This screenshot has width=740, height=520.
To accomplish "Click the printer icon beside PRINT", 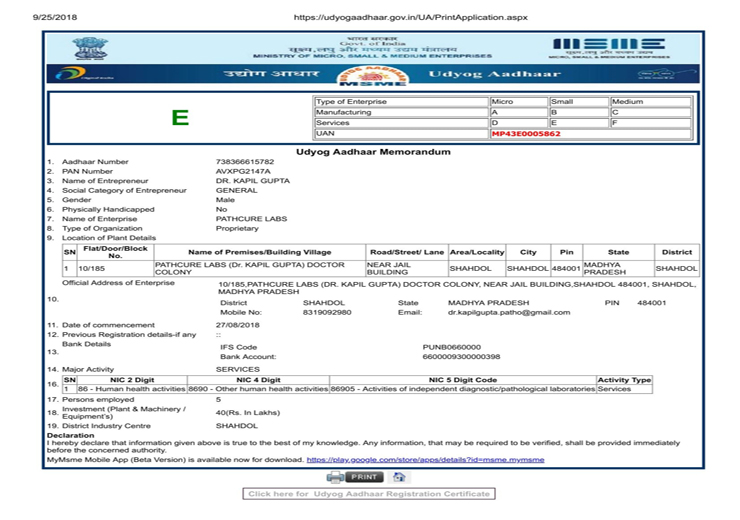I will click(335, 477).
